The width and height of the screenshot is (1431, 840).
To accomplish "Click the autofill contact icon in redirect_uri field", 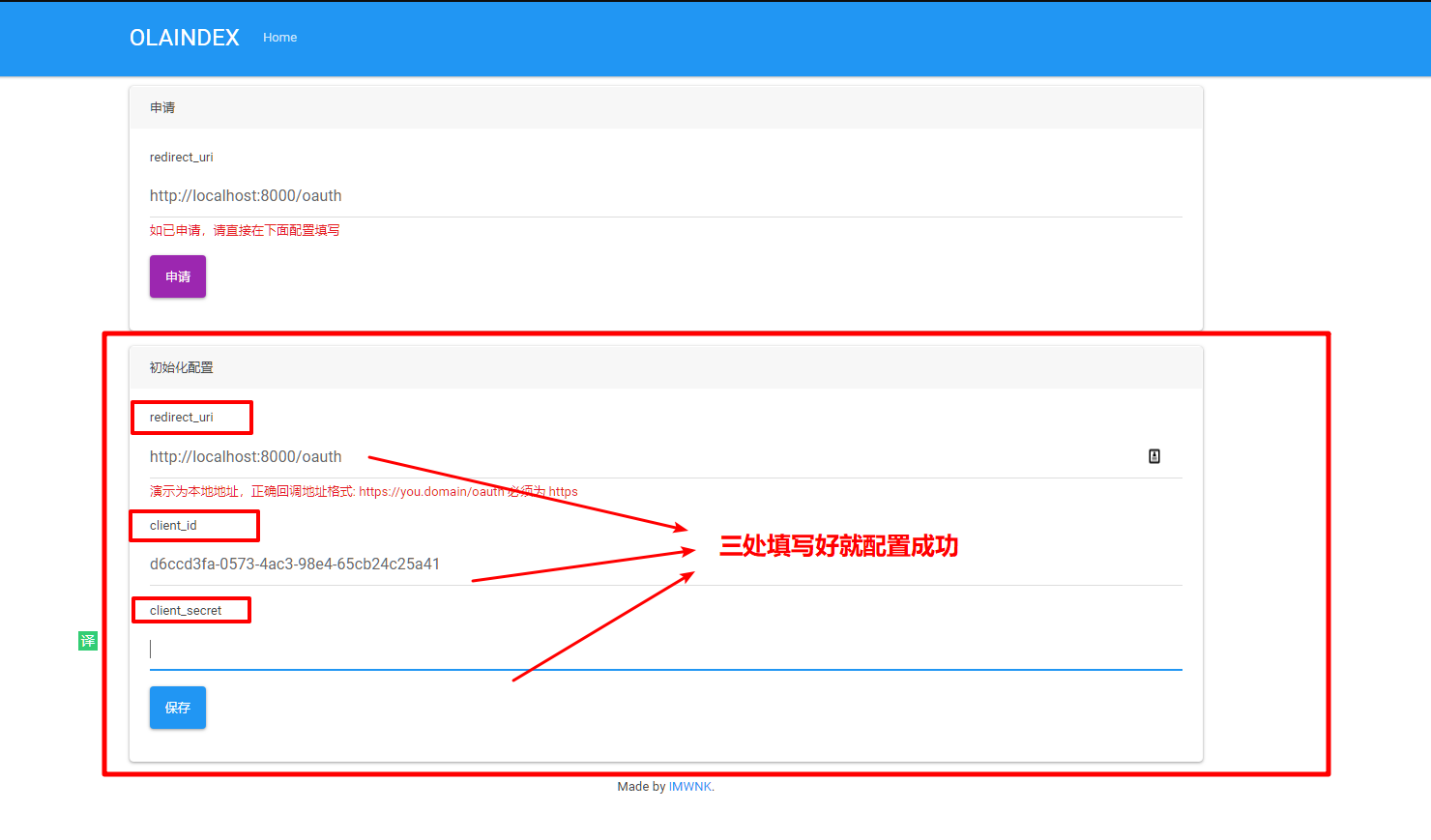I will [1154, 456].
